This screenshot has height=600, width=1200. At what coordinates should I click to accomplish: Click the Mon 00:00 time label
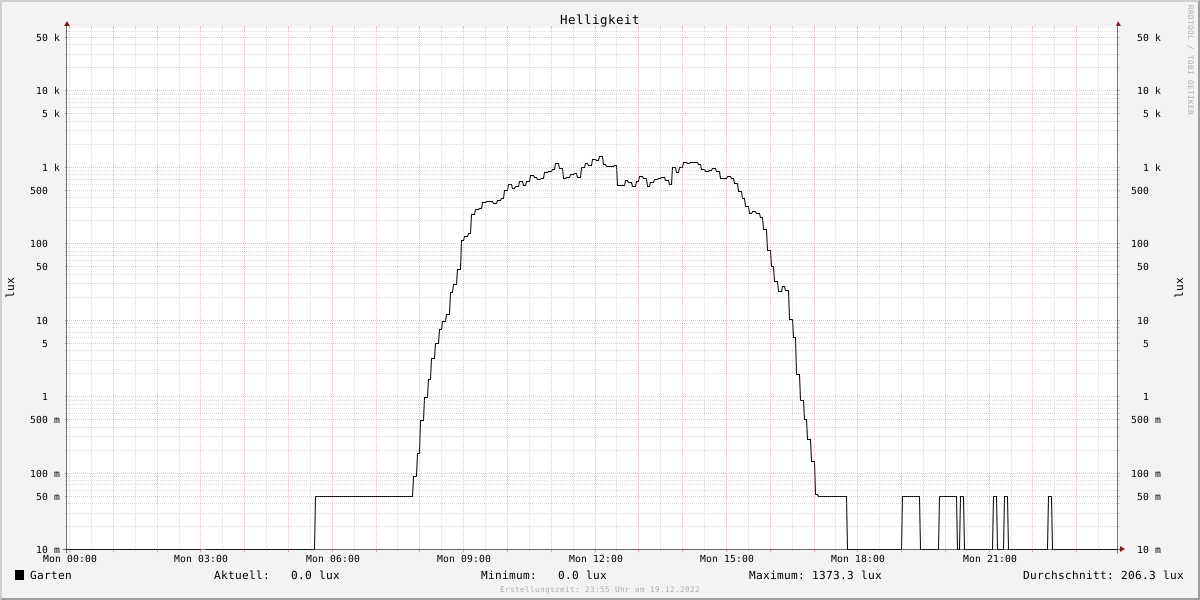tap(70, 559)
